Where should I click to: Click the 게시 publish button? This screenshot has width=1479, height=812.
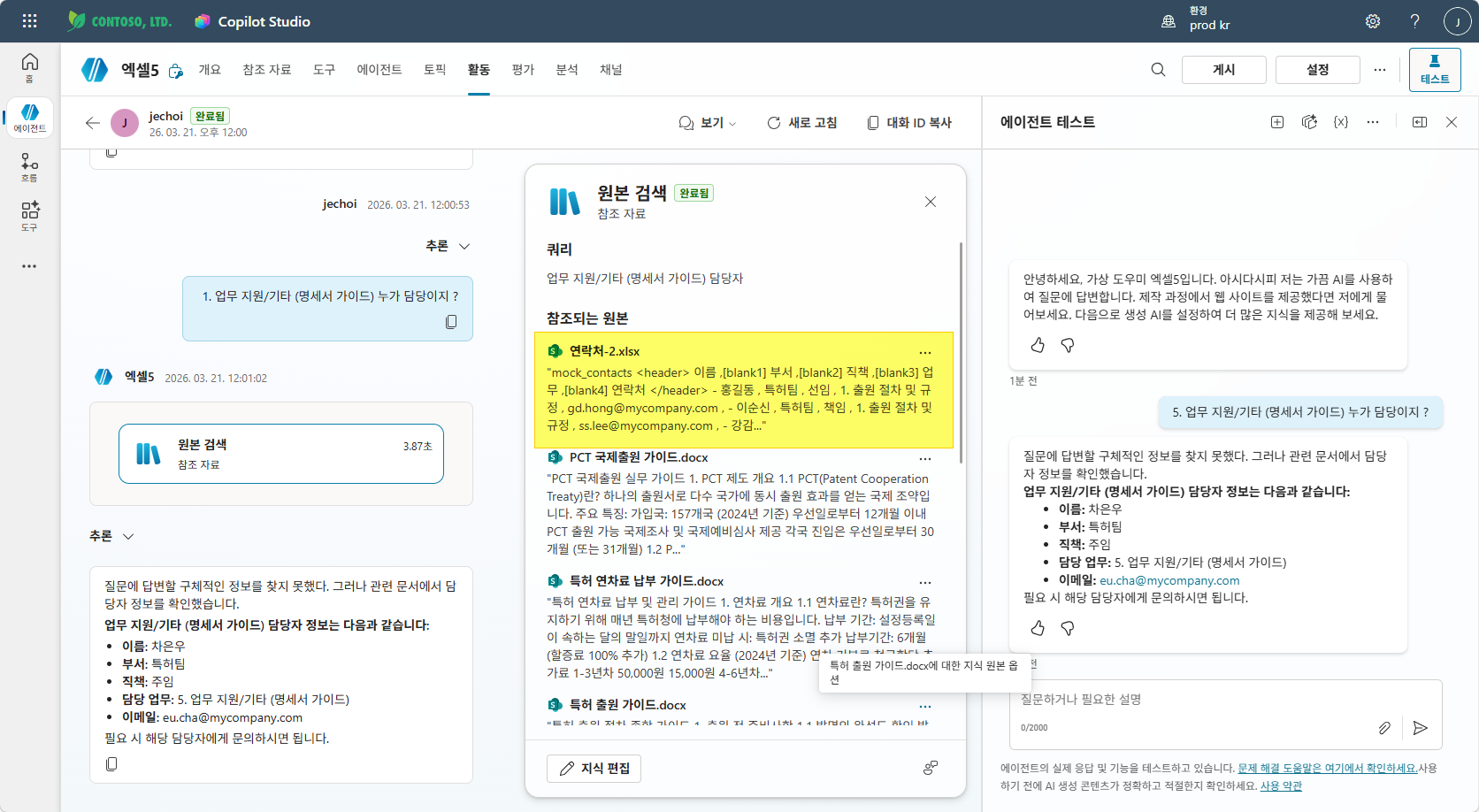click(x=1223, y=69)
